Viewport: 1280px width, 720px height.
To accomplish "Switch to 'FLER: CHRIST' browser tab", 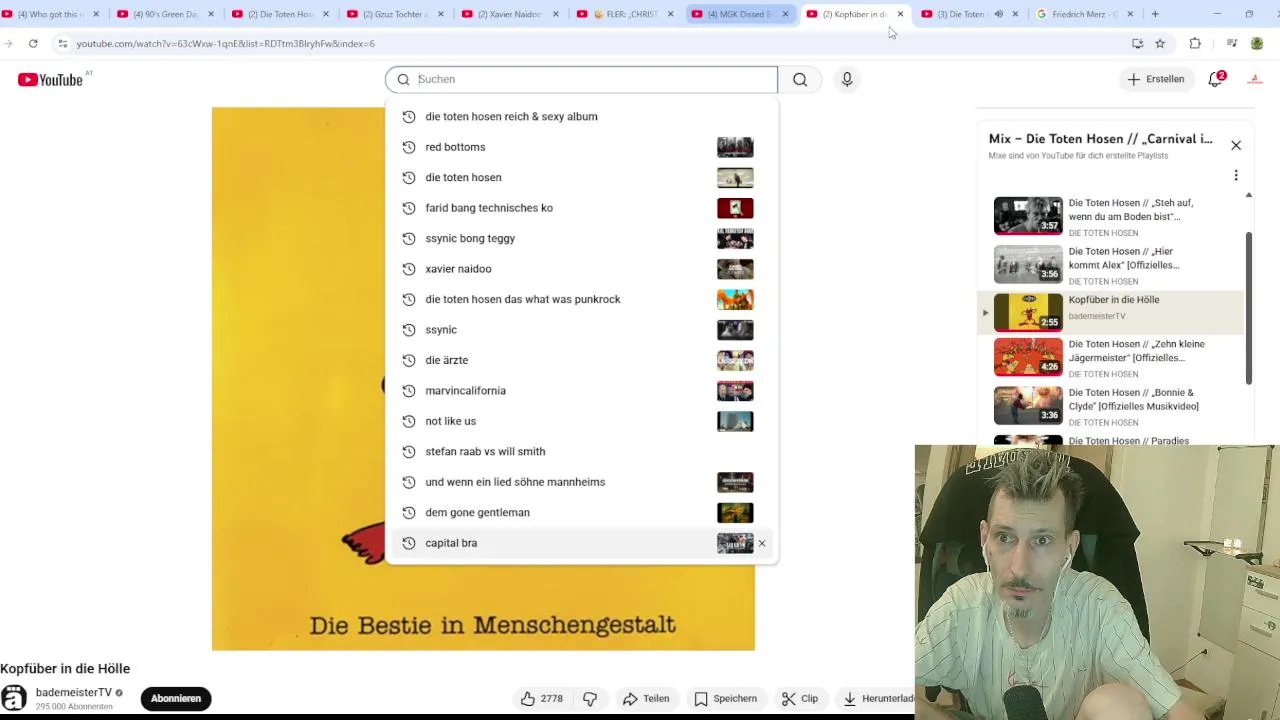I will (x=625, y=14).
